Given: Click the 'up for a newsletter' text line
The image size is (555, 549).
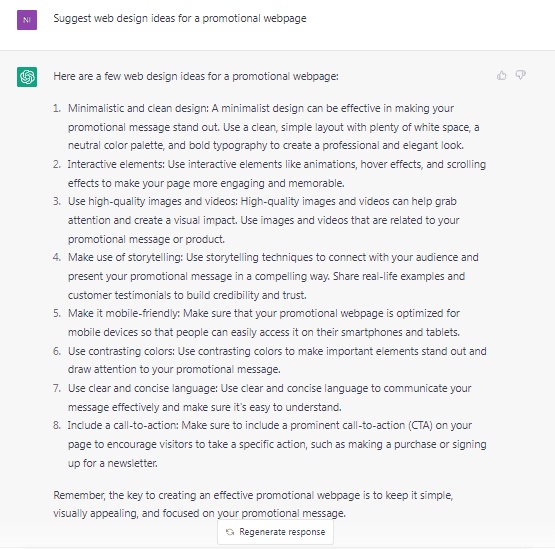Looking at the screenshot, I should (x=113, y=463).
